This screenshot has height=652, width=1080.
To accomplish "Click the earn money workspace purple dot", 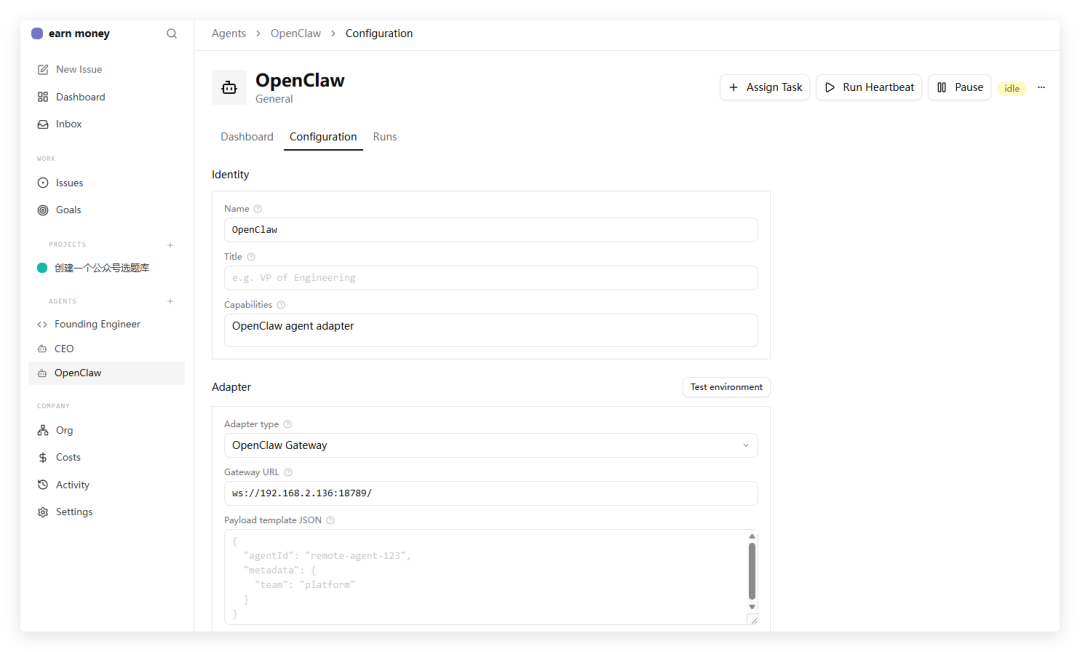I will [37, 33].
